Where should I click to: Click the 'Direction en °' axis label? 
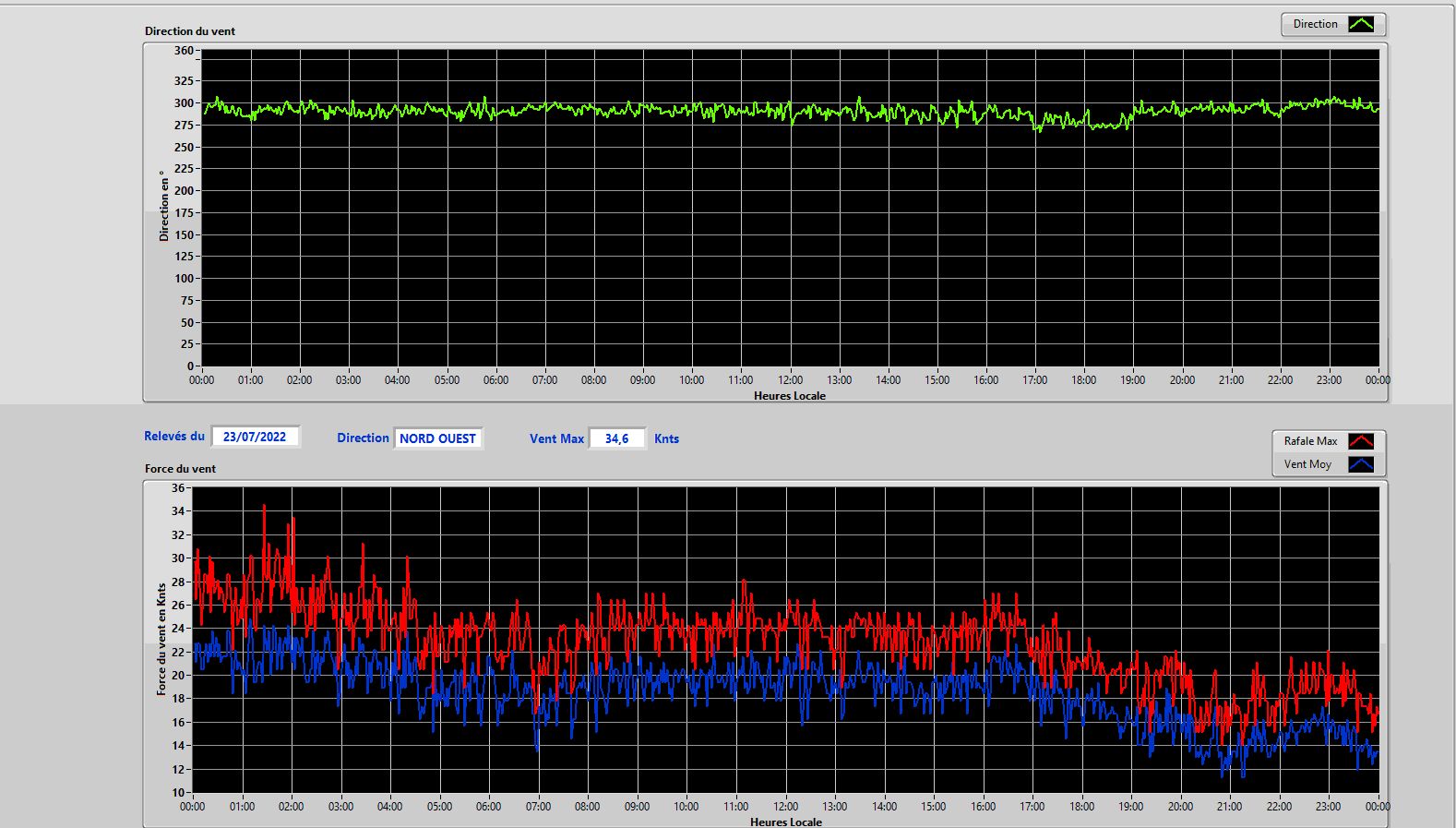[x=164, y=206]
